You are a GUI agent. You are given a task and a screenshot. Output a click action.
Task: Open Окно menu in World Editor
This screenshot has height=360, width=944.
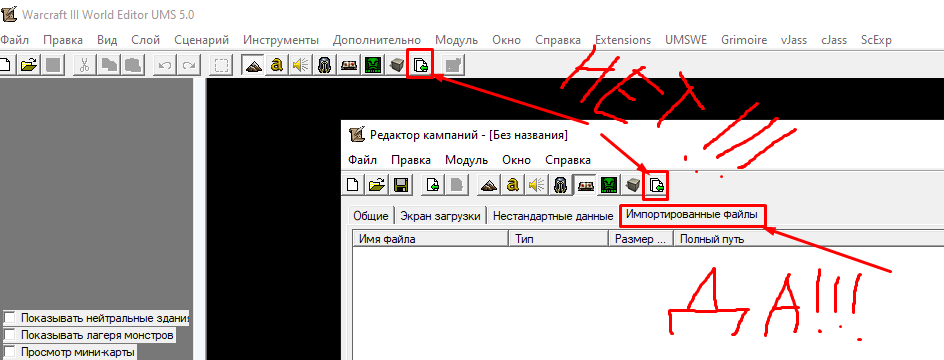tap(506, 40)
